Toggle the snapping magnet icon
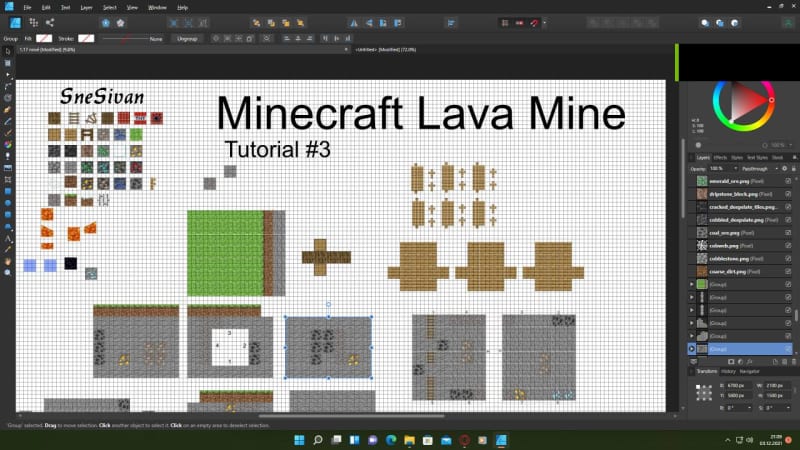The height and width of the screenshot is (450, 800). [534, 23]
